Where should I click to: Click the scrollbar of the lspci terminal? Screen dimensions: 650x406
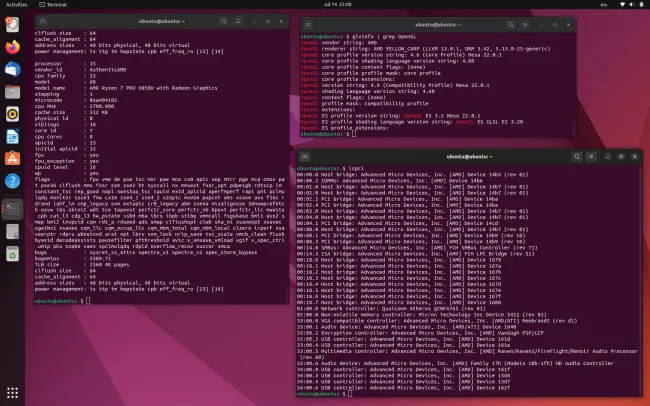tap(640, 280)
